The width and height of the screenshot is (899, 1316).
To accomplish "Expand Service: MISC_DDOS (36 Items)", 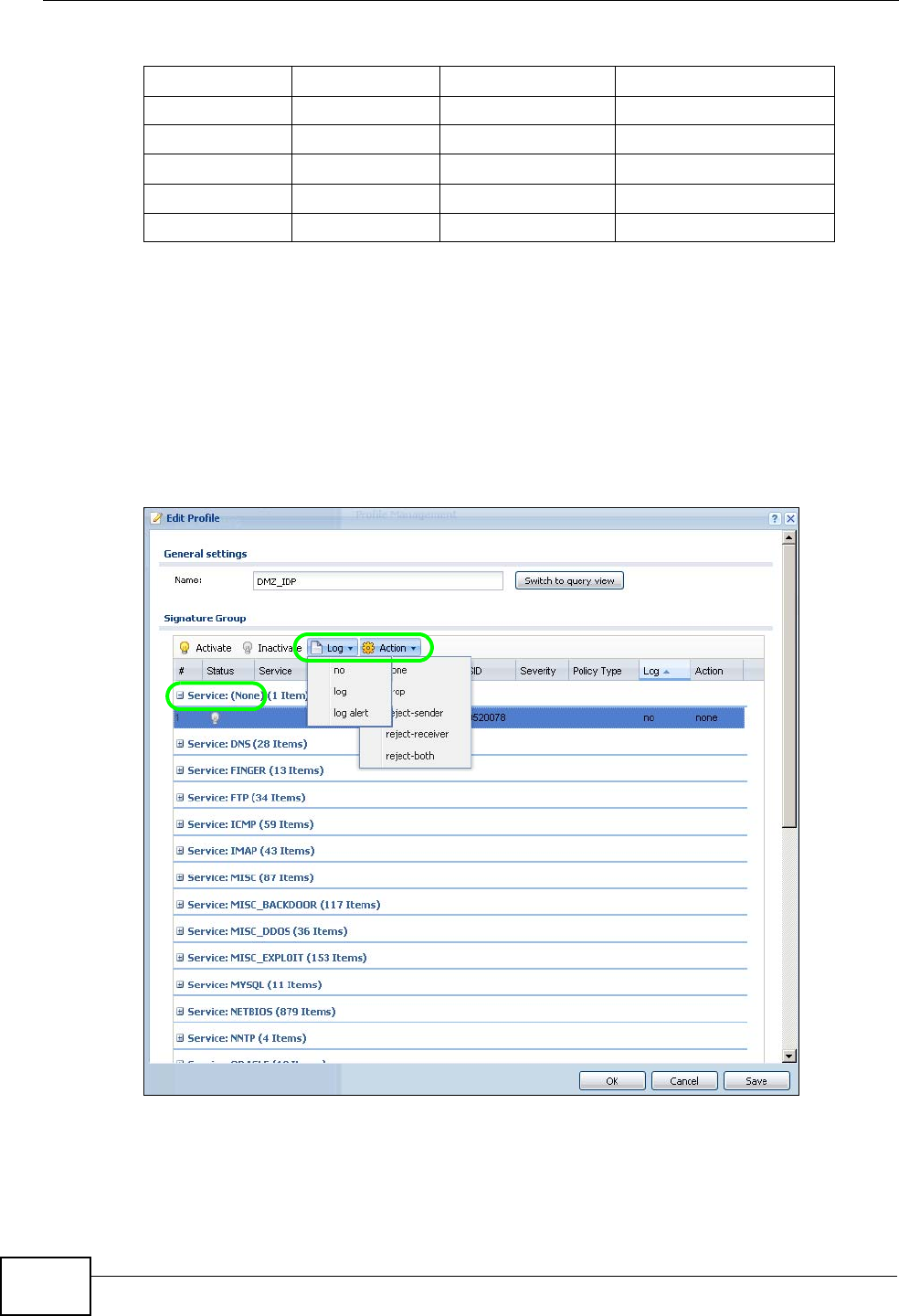I will coord(180,931).
